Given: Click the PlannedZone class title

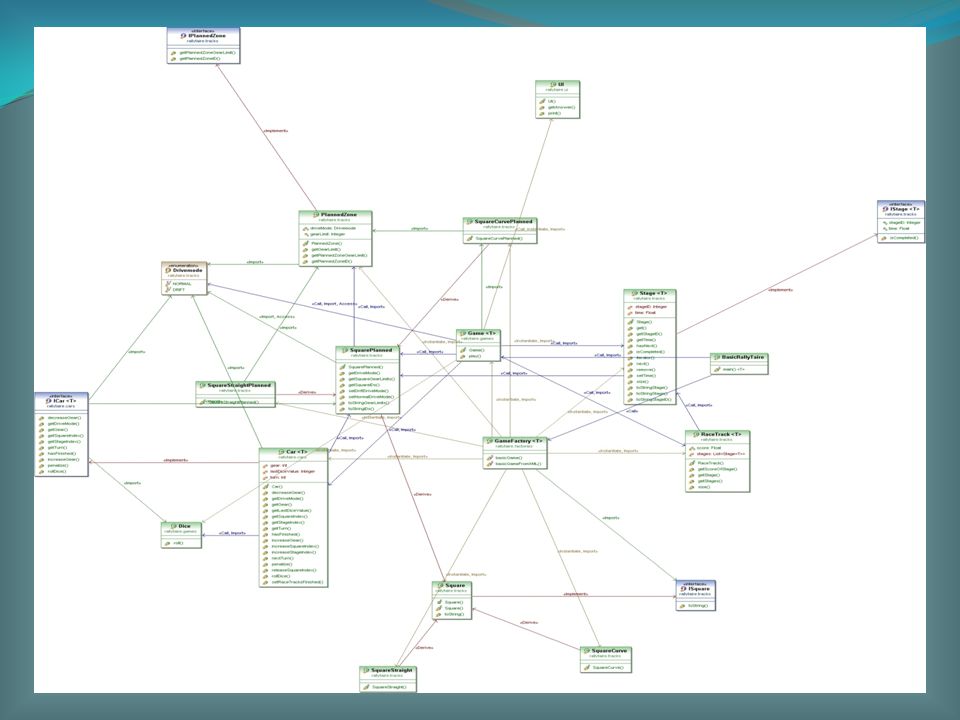Looking at the screenshot, I should click(339, 215).
